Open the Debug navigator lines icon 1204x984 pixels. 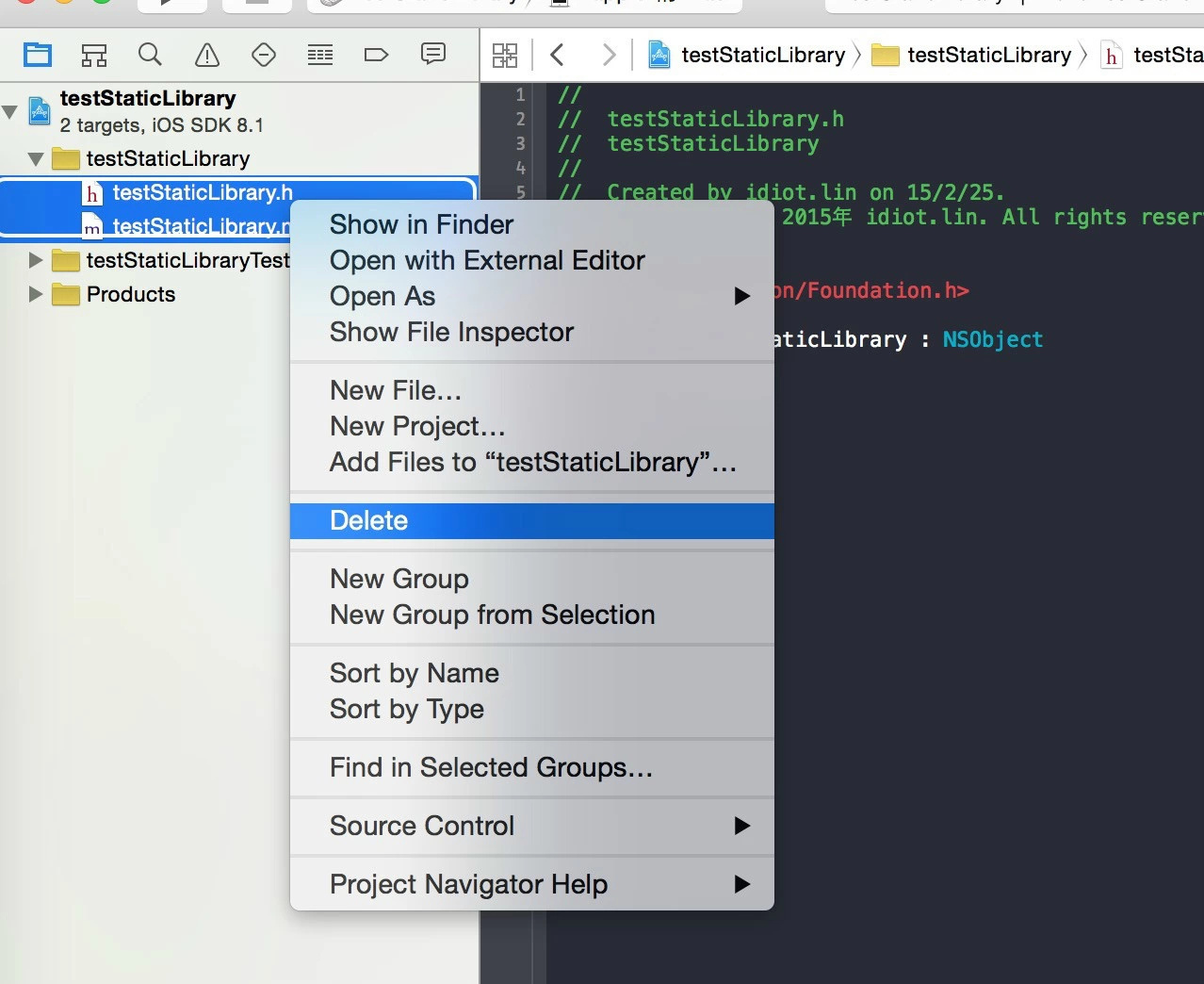point(320,55)
